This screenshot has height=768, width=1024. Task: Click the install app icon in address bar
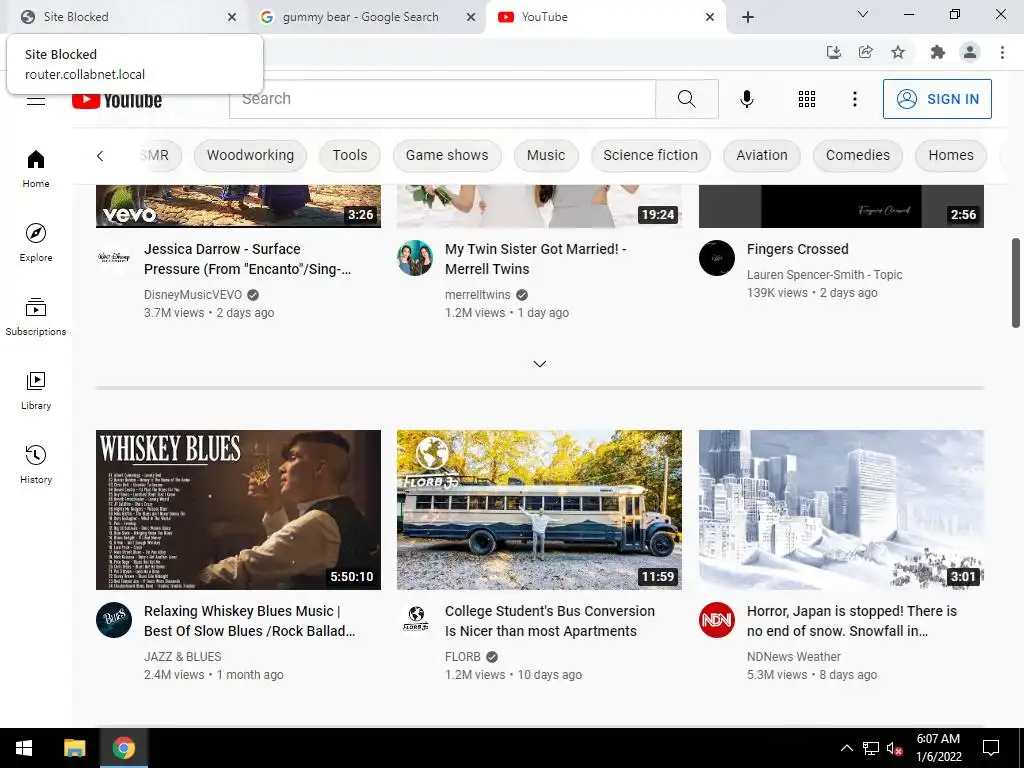pos(833,52)
